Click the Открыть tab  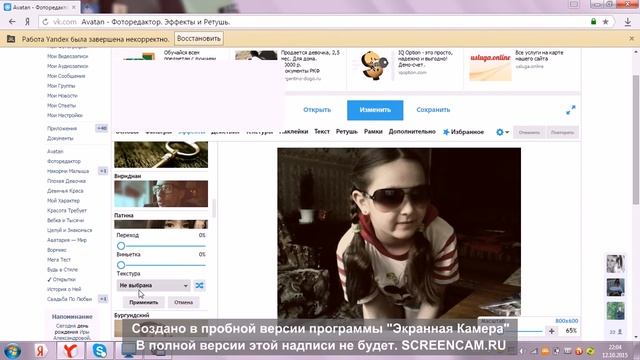coord(317,110)
